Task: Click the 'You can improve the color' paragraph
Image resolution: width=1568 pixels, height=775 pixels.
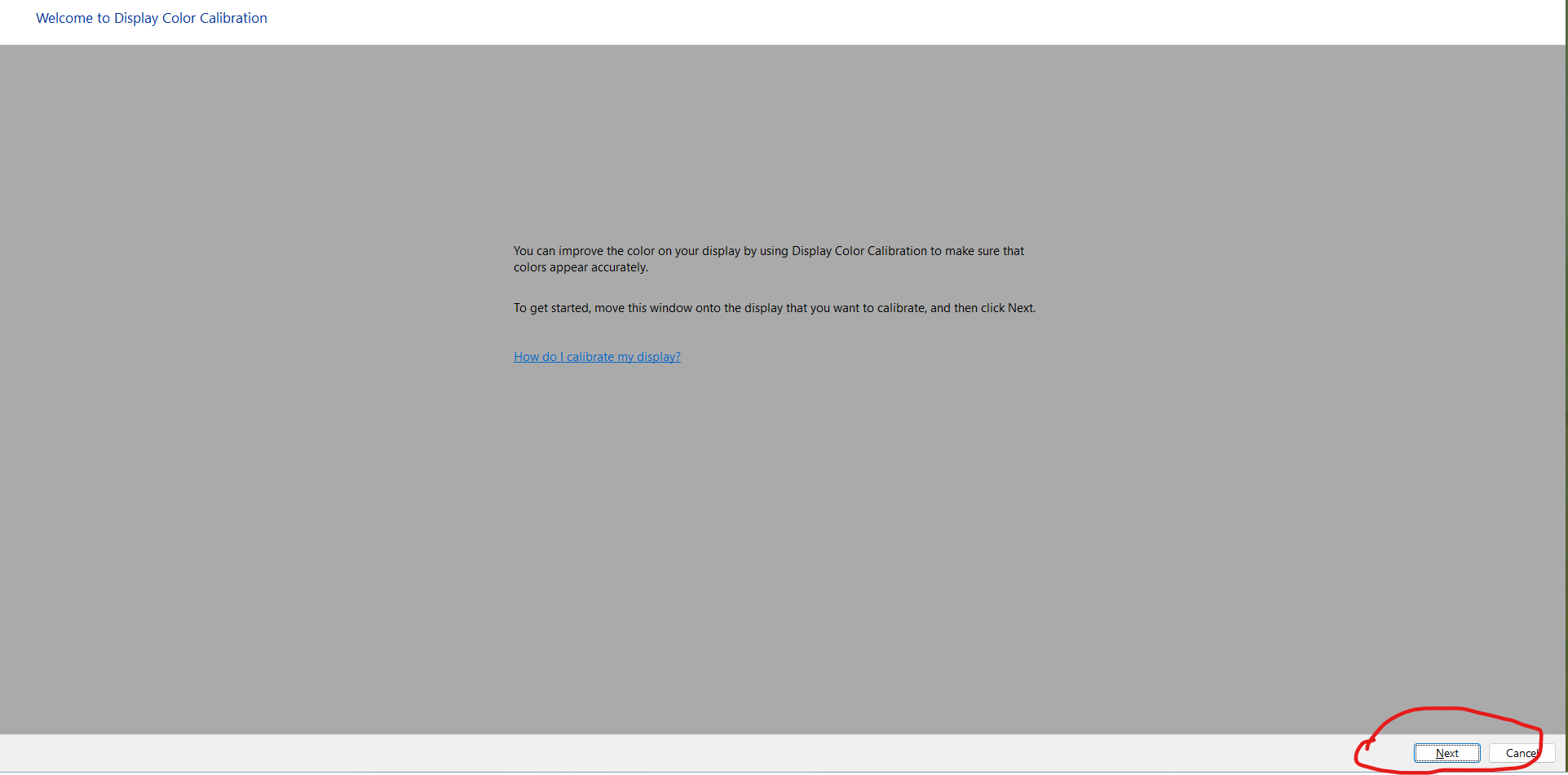Action: pos(769,259)
